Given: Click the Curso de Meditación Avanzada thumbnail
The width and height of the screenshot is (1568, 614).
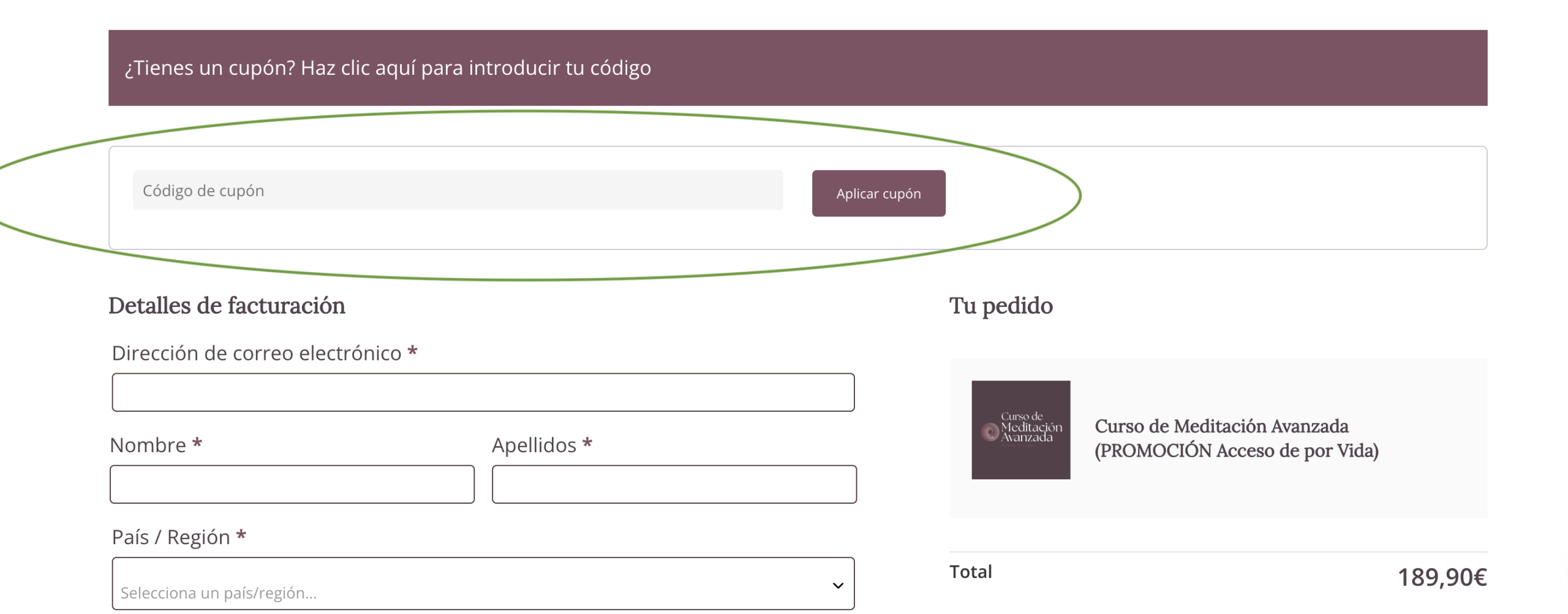Looking at the screenshot, I should pos(1020,430).
